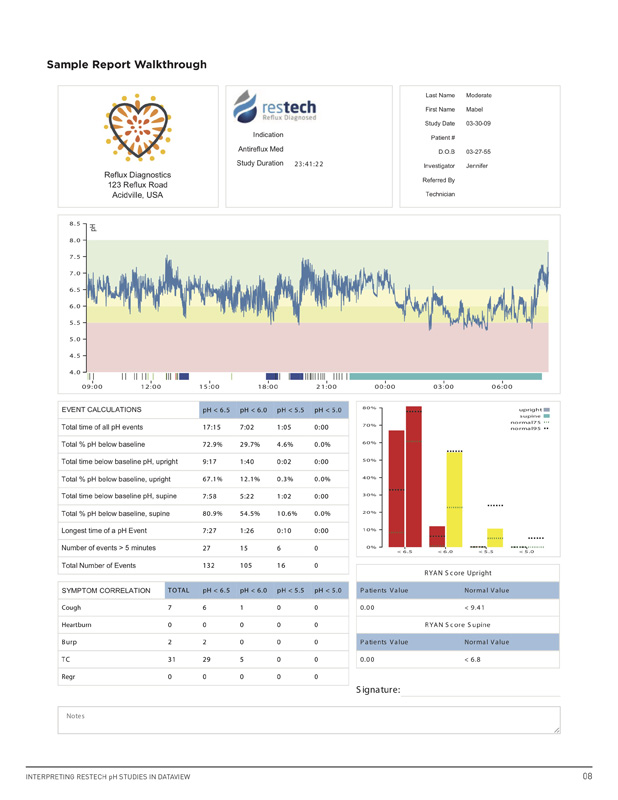Select the pH < 6.5 column header

(x=216, y=410)
